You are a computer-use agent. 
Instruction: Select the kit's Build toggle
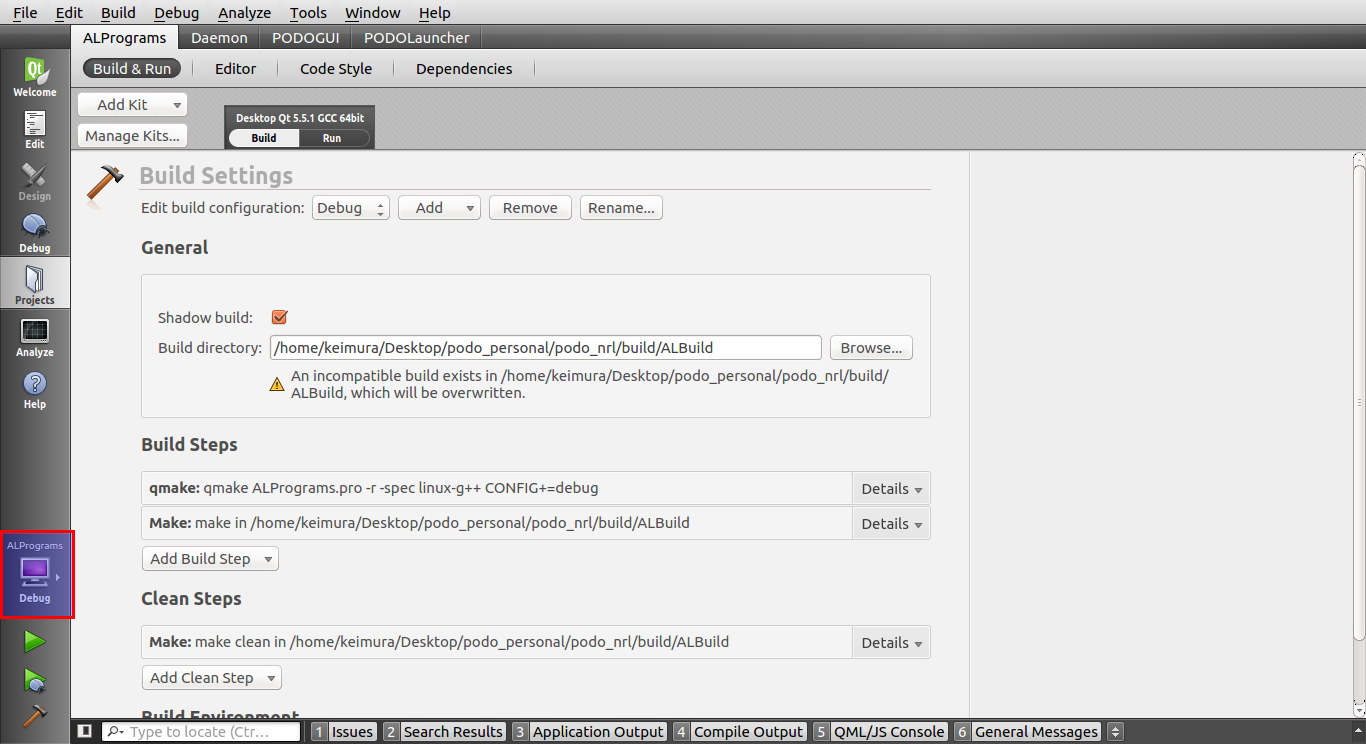(264, 138)
